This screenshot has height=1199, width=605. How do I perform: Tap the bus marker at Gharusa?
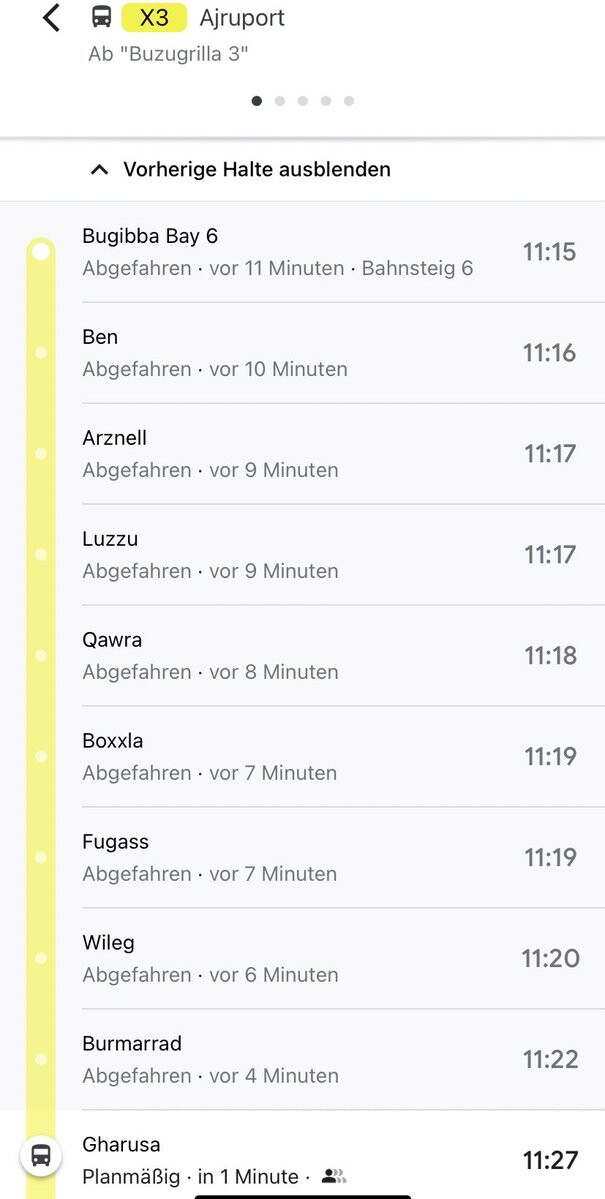pos(41,1156)
